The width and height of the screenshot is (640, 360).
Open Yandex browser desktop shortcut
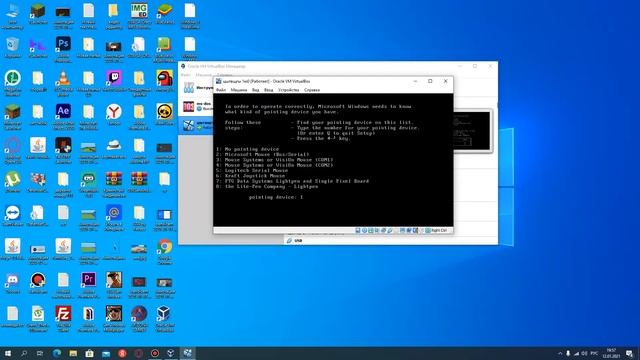coord(114,114)
